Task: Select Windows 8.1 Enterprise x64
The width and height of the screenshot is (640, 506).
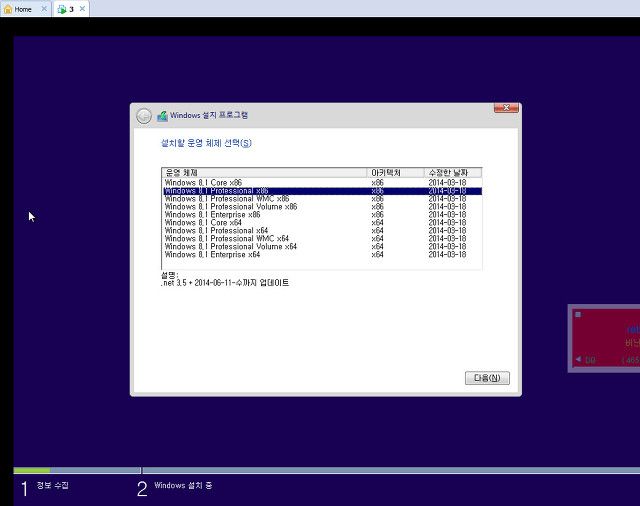Action: point(322,255)
